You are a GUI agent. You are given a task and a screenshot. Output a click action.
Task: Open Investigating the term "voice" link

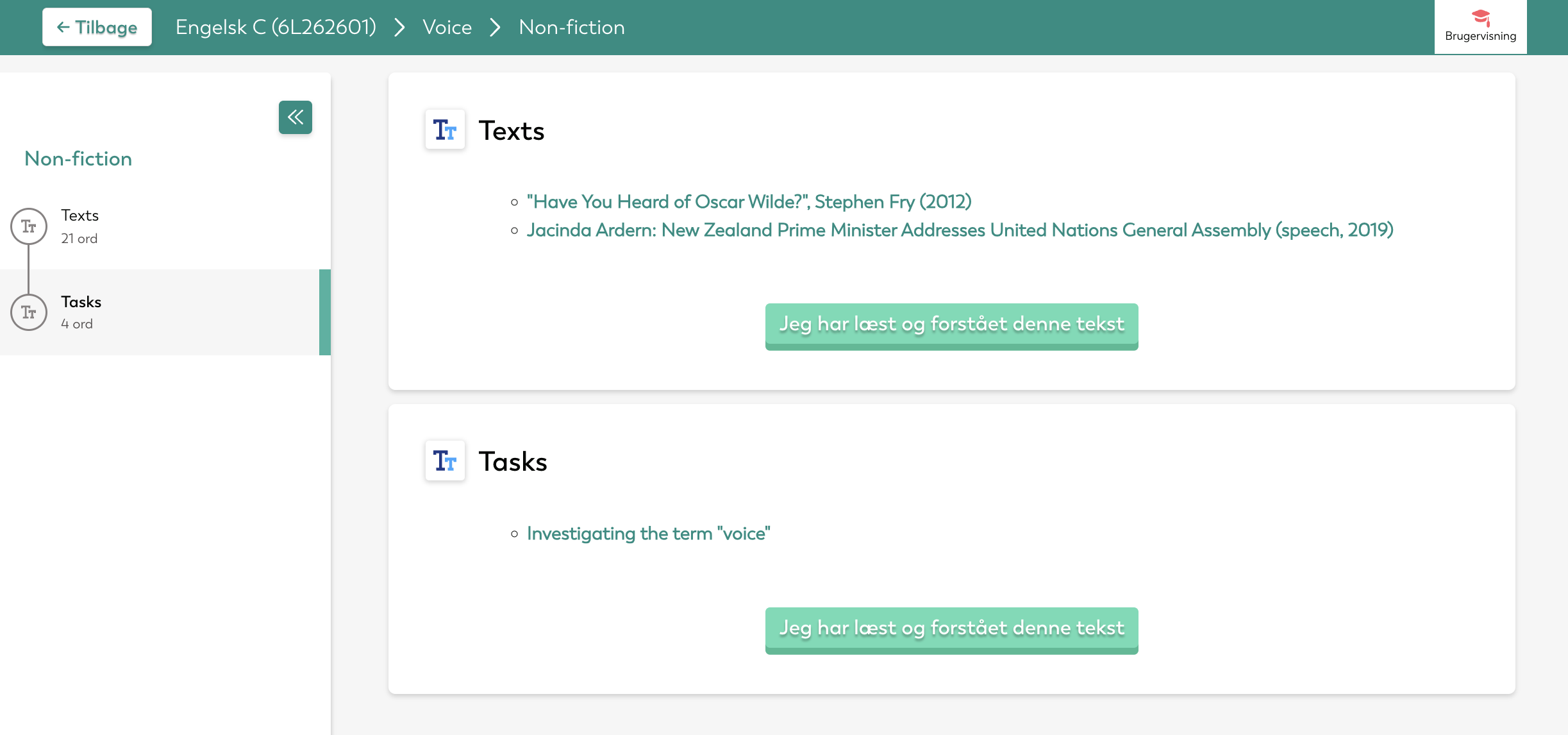click(648, 534)
